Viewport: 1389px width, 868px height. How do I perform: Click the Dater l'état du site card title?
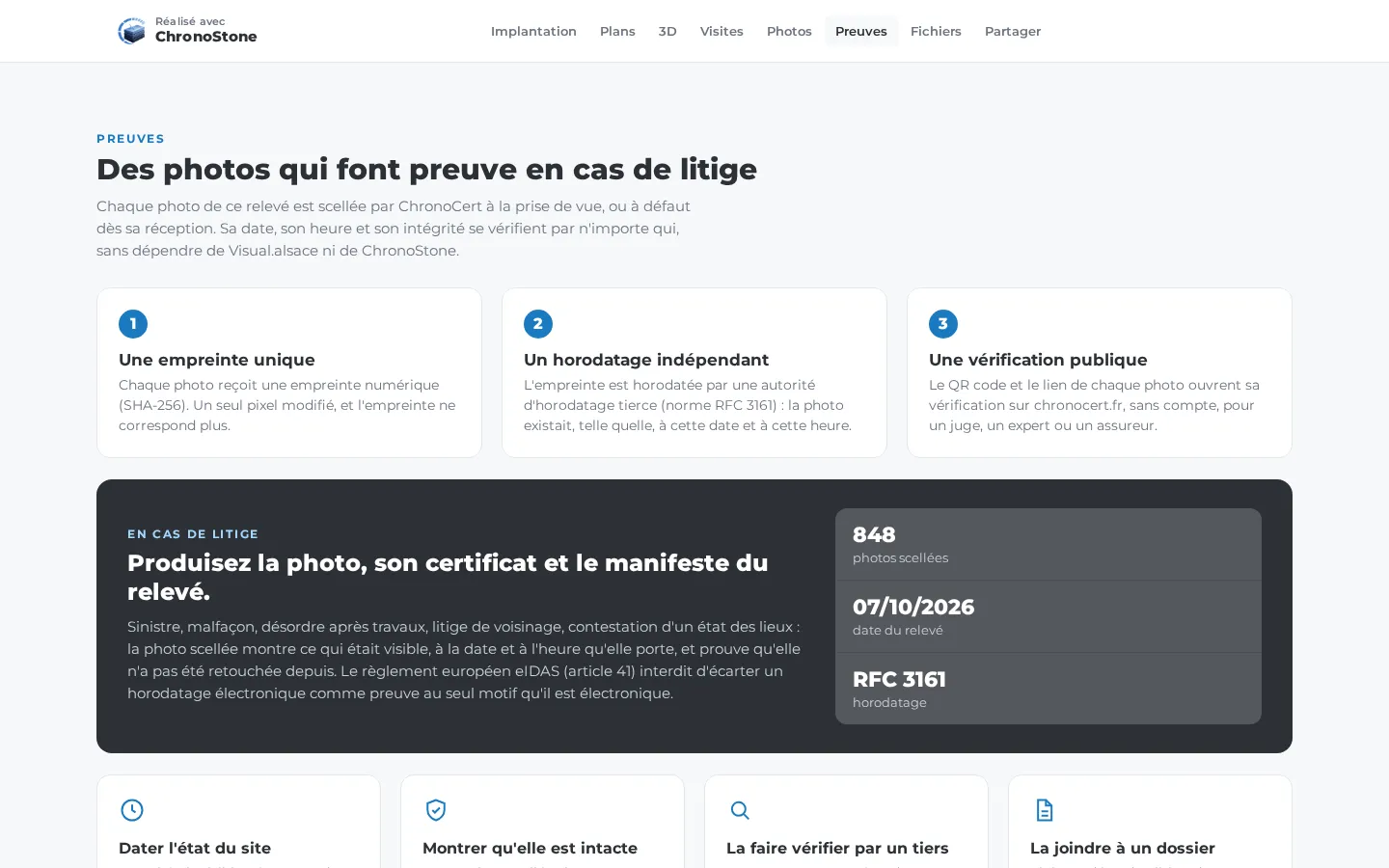click(195, 849)
